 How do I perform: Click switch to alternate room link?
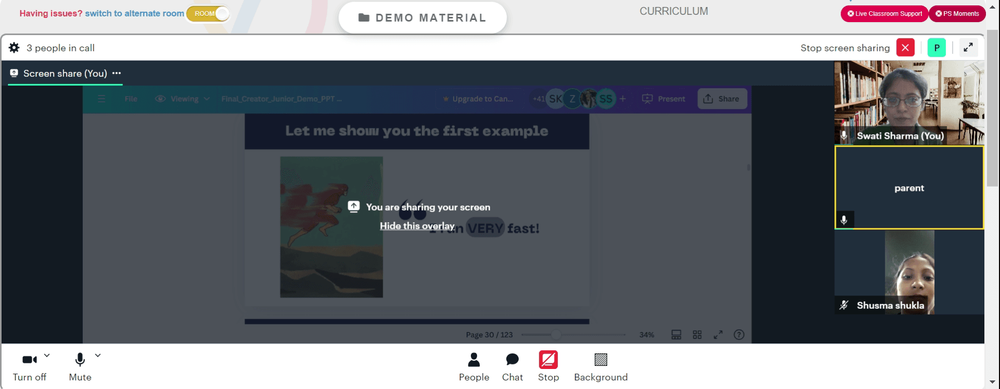pos(135,13)
